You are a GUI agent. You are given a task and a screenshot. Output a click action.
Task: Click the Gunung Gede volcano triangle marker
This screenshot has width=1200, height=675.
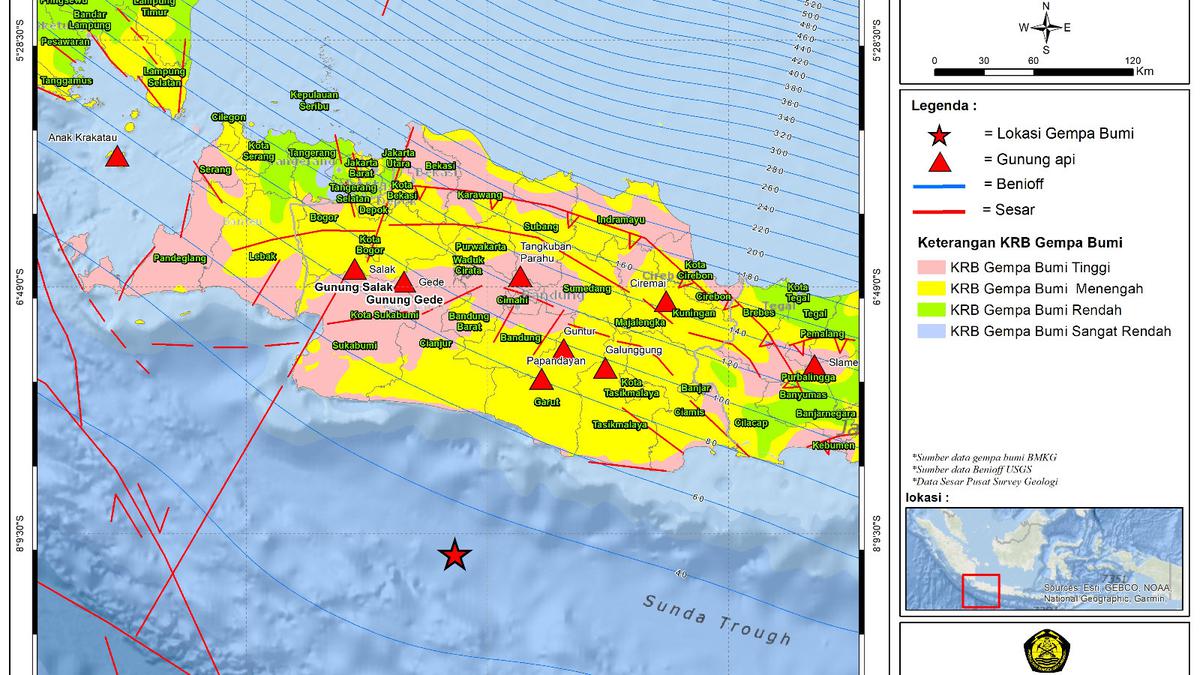click(x=404, y=281)
